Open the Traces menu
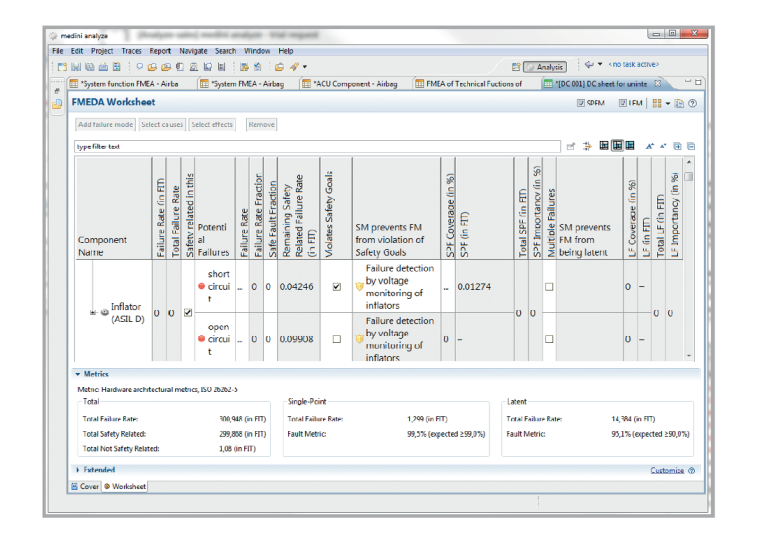 click(131, 51)
